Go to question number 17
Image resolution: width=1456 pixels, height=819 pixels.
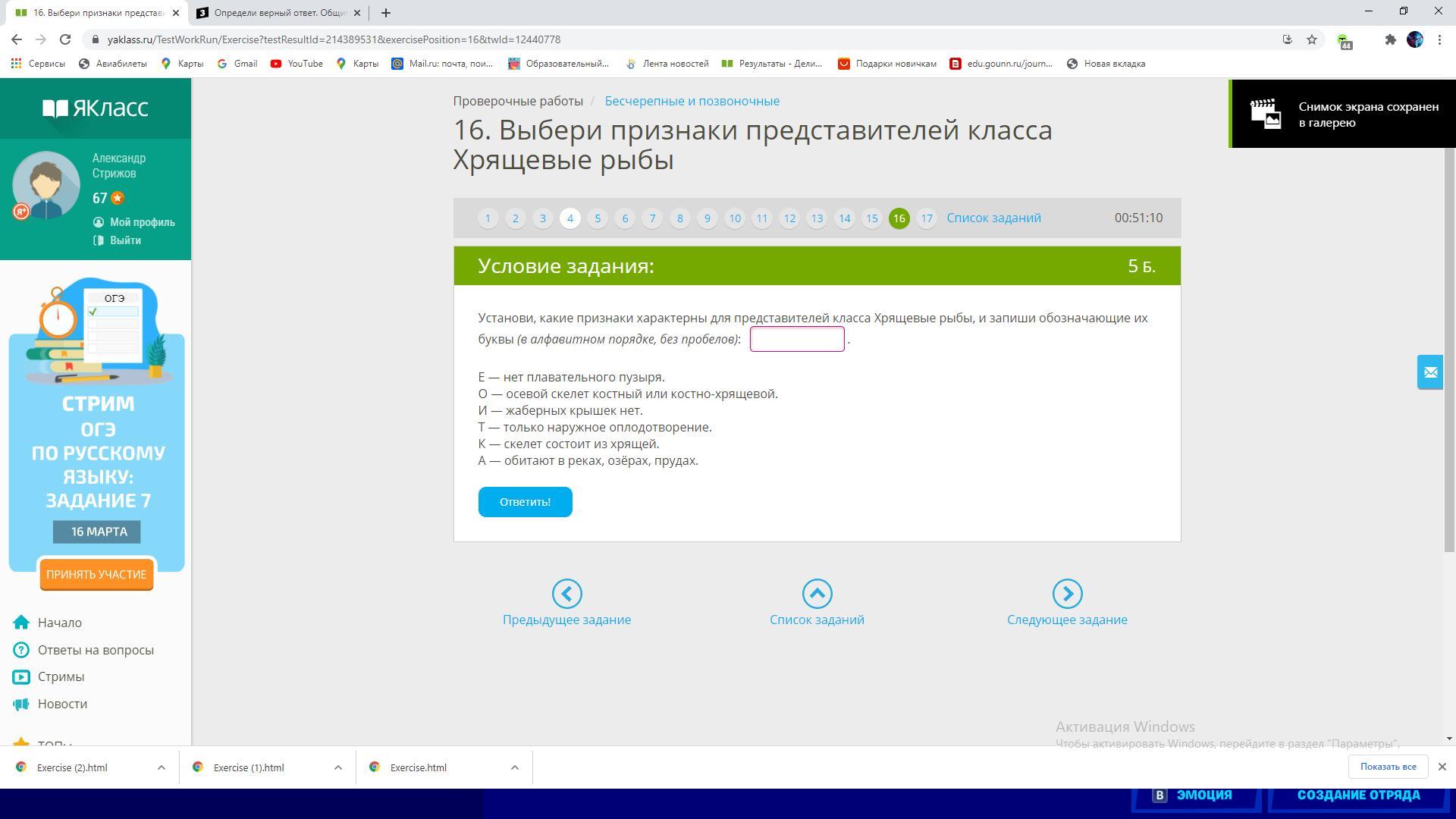[x=926, y=218]
